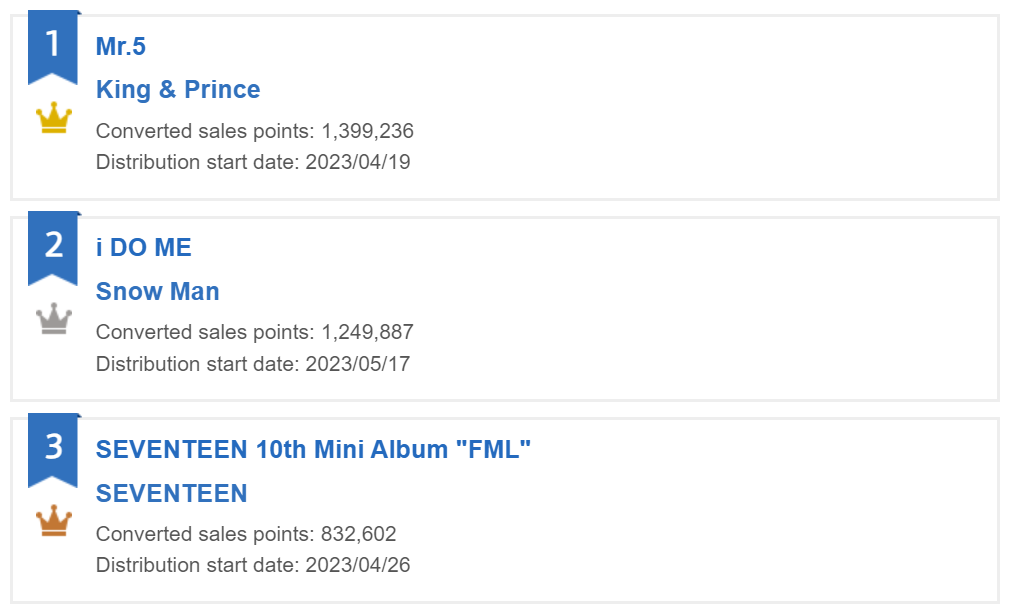Click distribution start date 2023/04/19
Viewport: 1010px width, 613px height.
[x=252, y=162]
